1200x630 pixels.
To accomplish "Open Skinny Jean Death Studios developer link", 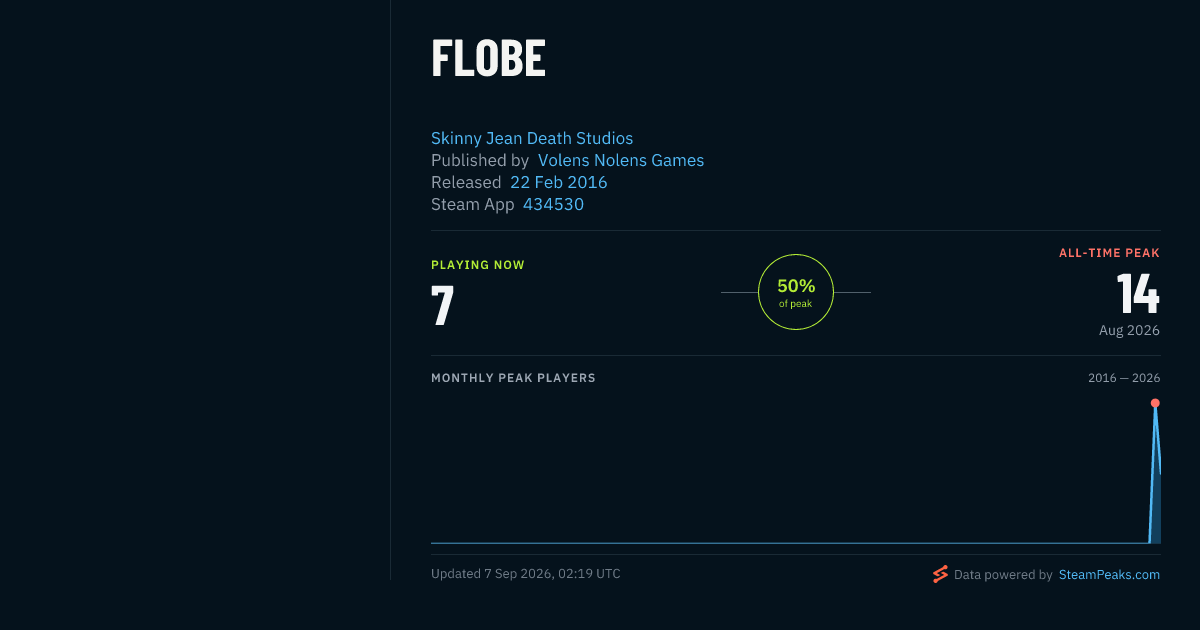I will [x=532, y=138].
